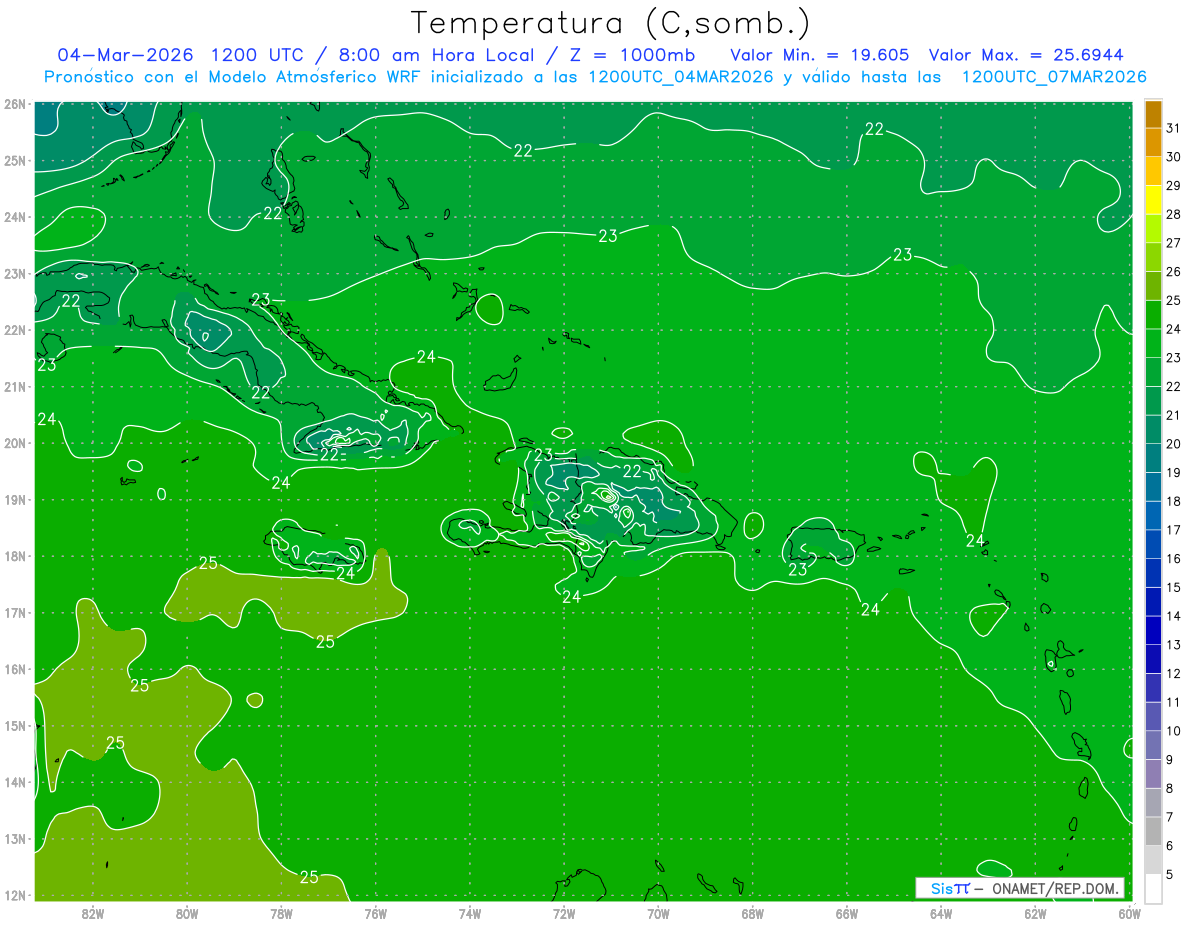The image size is (1200, 927).
Task: Click the color scale legend value 27
Action: click(1174, 243)
